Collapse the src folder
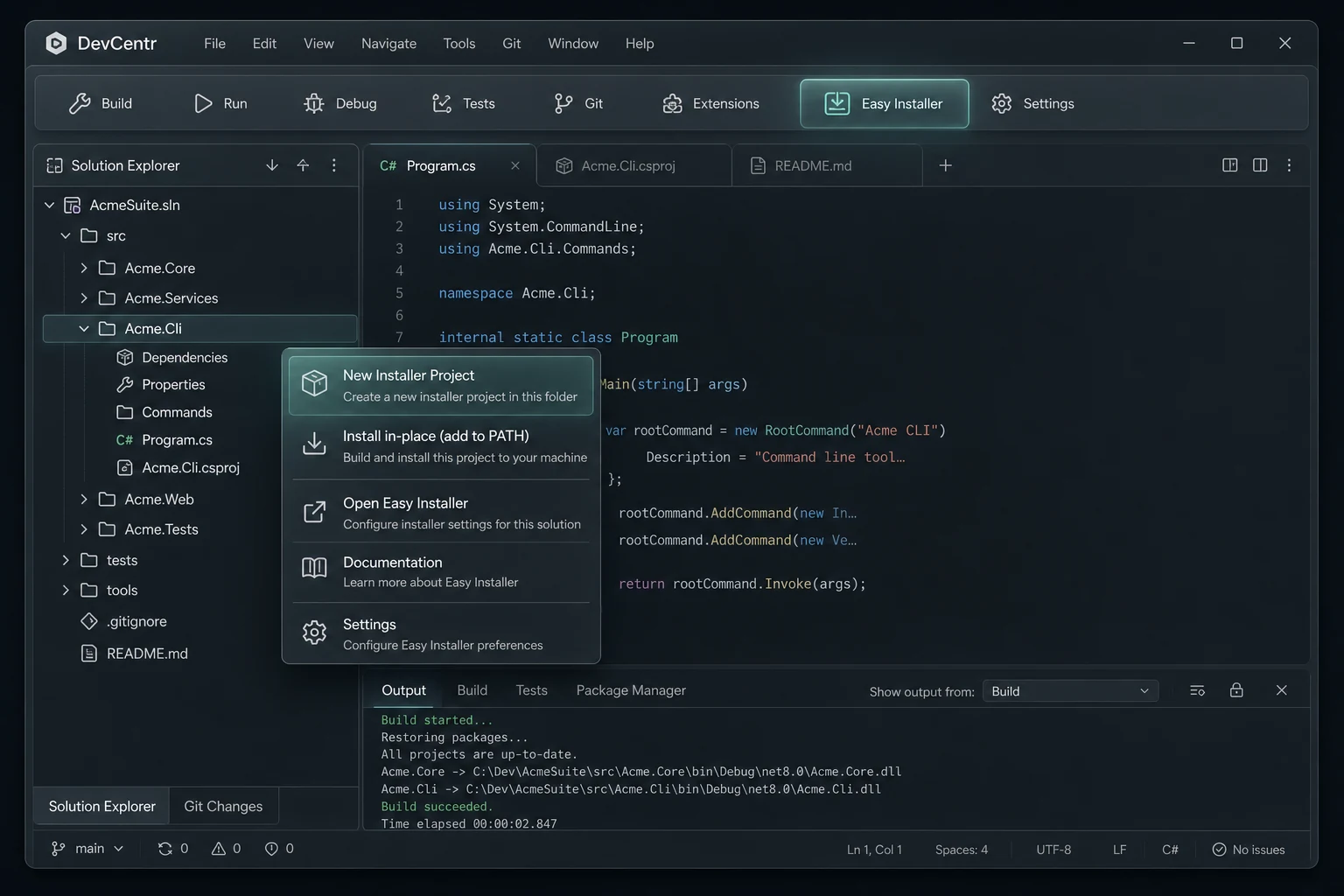1344x896 pixels. coord(66,235)
